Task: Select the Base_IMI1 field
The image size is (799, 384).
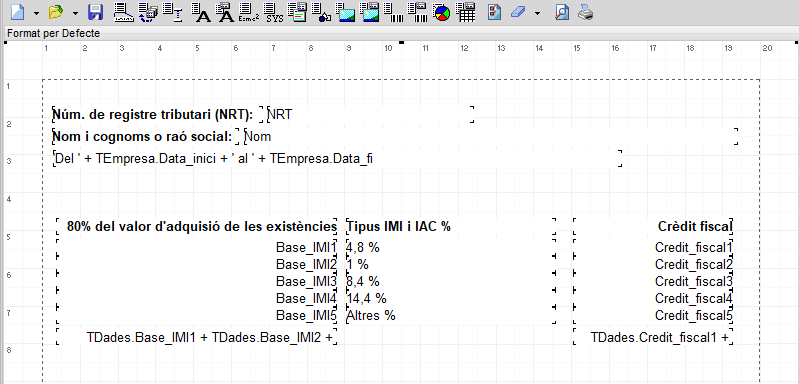Action: (197, 248)
